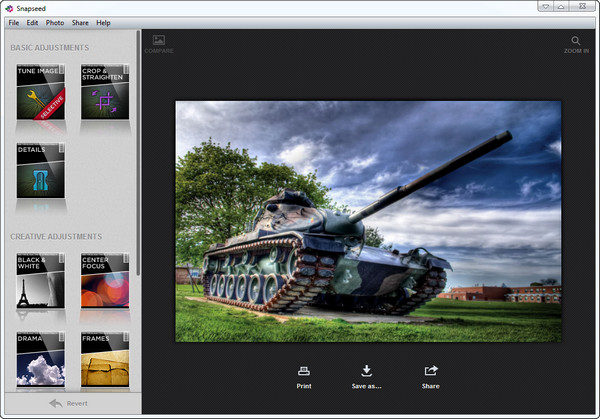
Task: Click the tank photo preview
Action: 368,220
